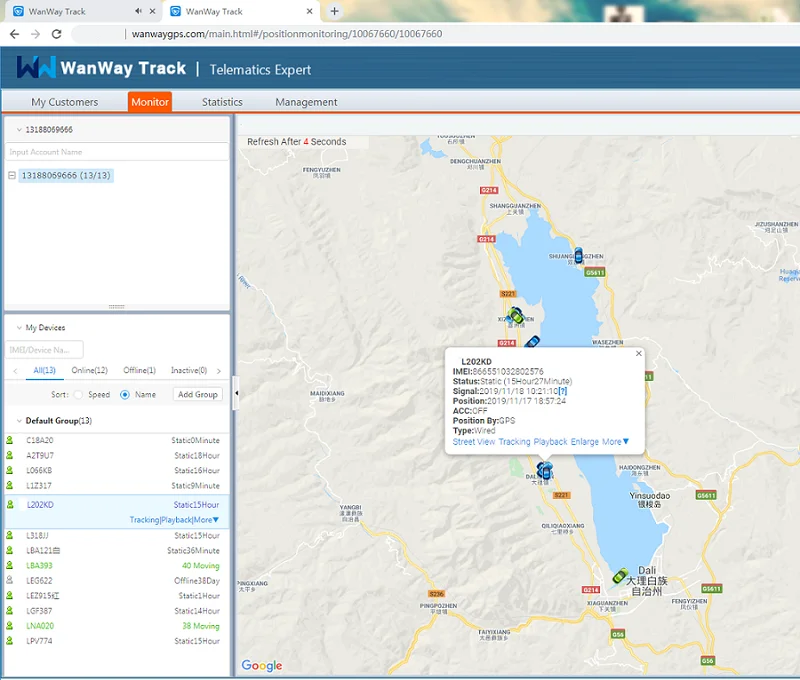Click device status icon for LNA020
The height and width of the screenshot is (680, 800).
point(10,625)
